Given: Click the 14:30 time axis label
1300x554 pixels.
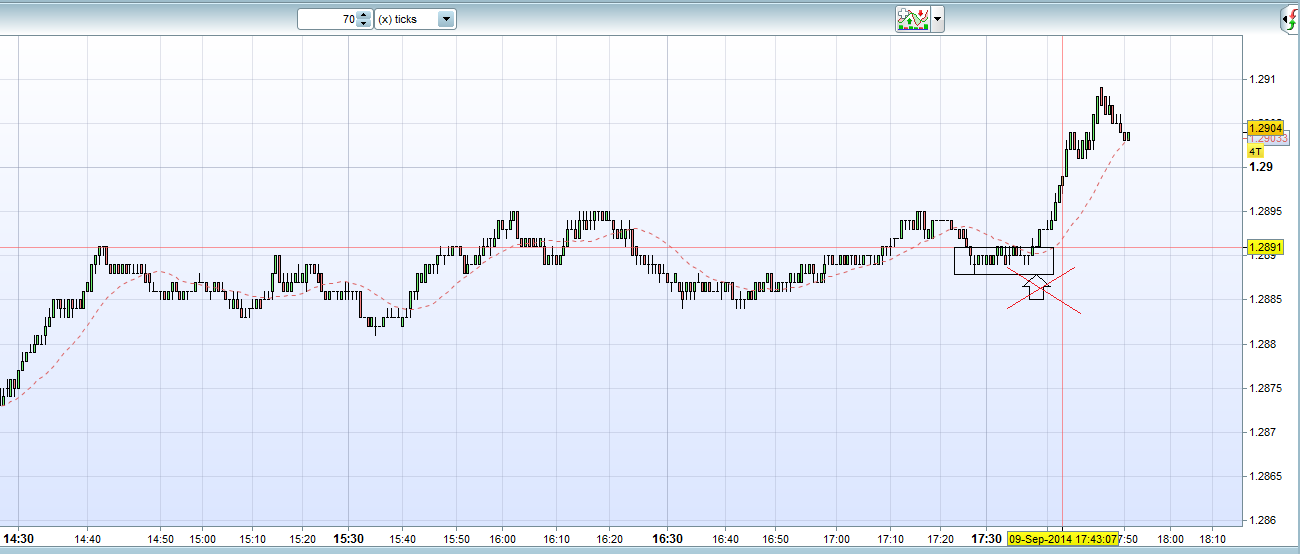Looking at the screenshot, I should coord(18,538).
